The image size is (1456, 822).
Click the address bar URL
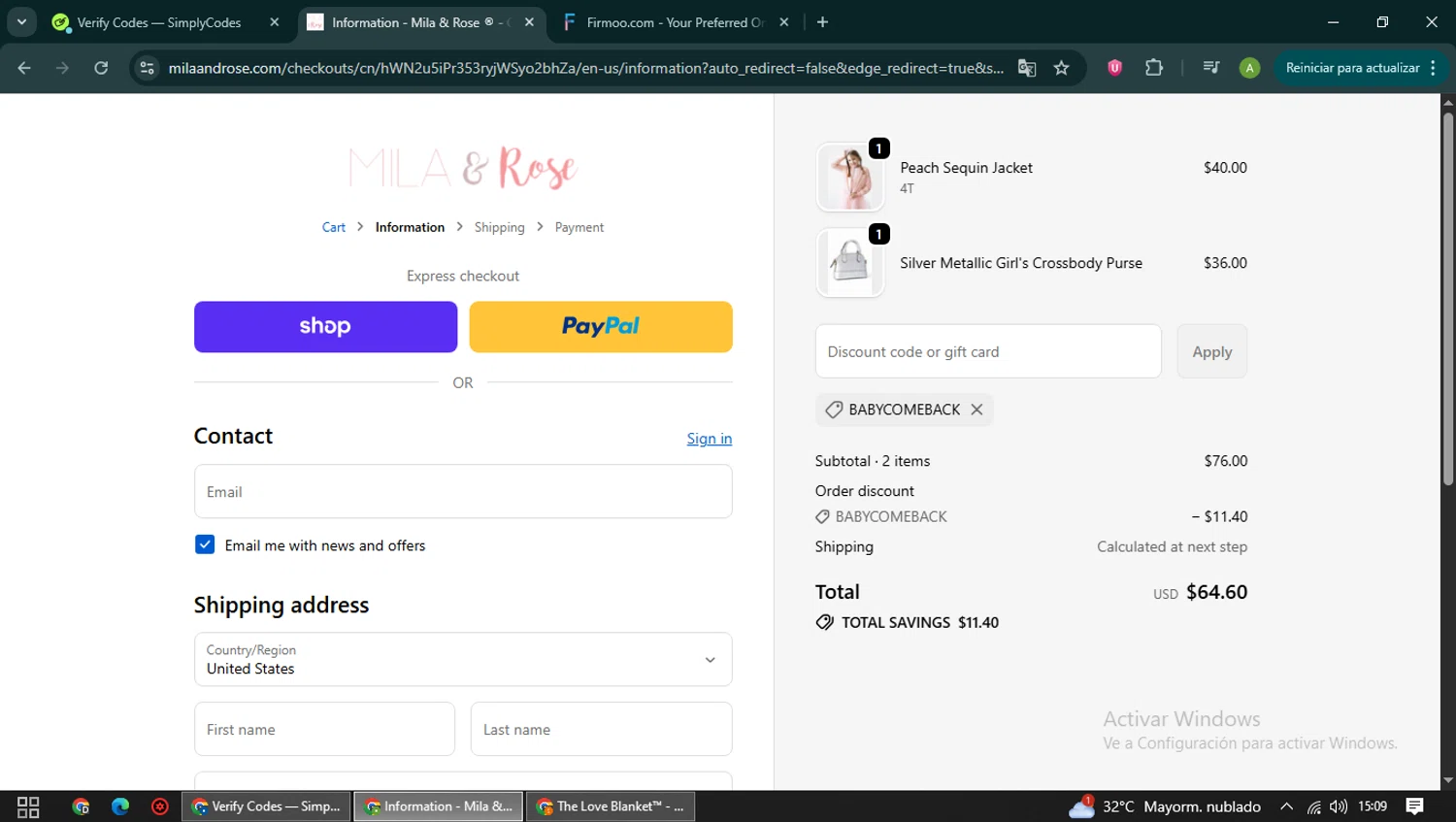[585, 68]
